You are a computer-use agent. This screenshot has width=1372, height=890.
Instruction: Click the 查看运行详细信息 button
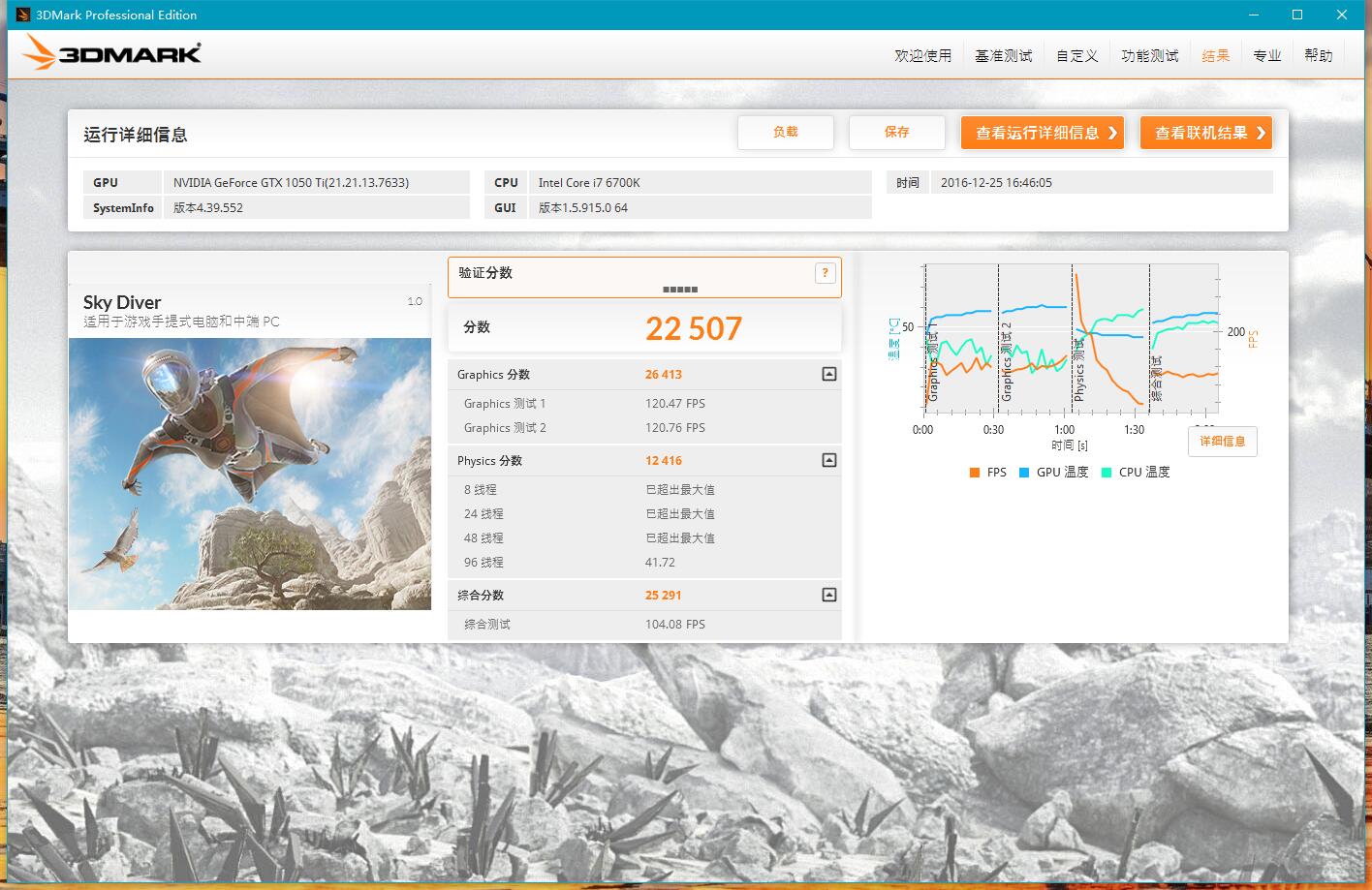(x=1042, y=133)
